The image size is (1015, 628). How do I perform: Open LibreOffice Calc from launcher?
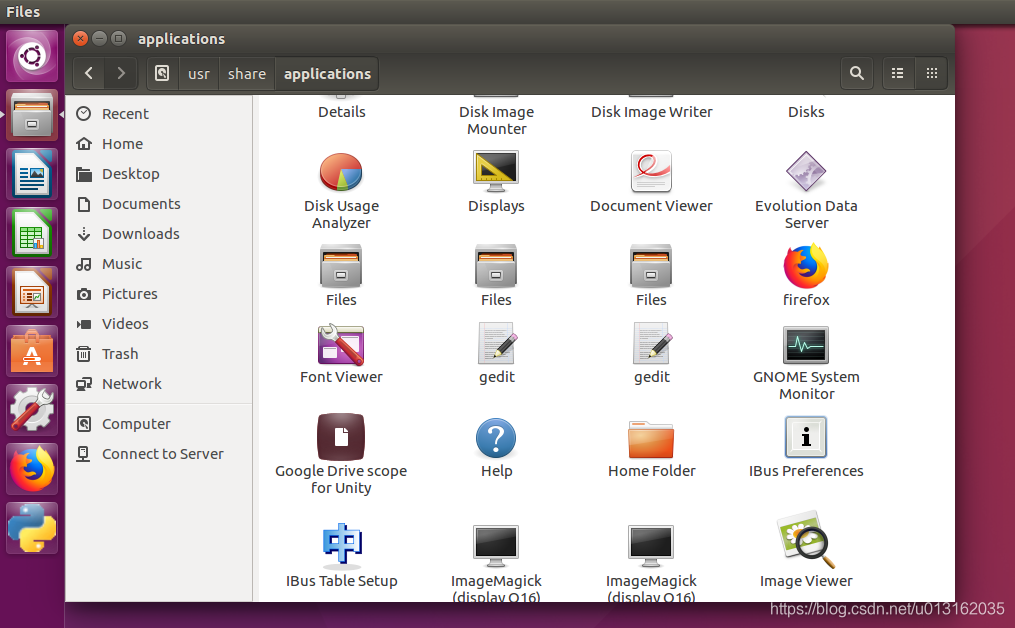coord(32,233)
